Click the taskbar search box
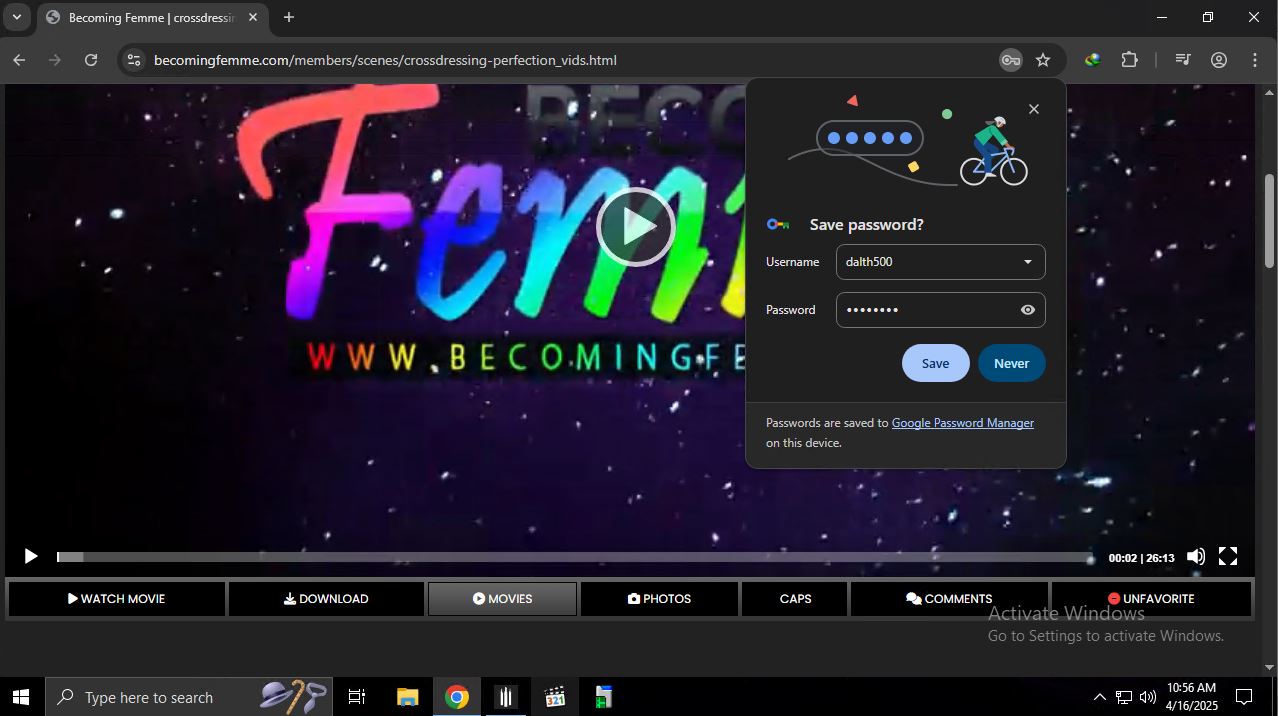Image resolution: width=1278 pixels, height=716 pixels. 190,697
